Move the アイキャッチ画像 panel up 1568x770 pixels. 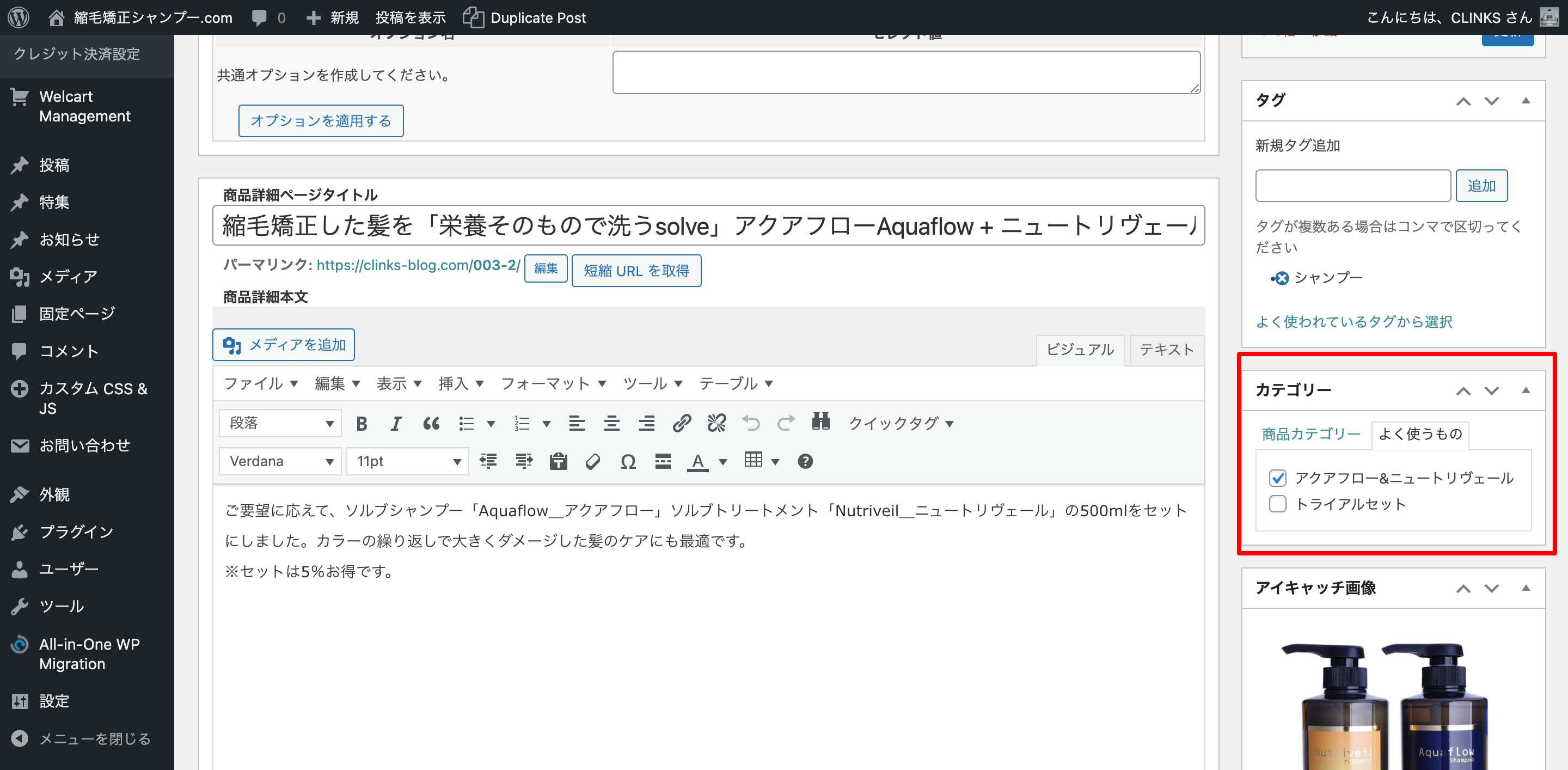coord(1463,589)
